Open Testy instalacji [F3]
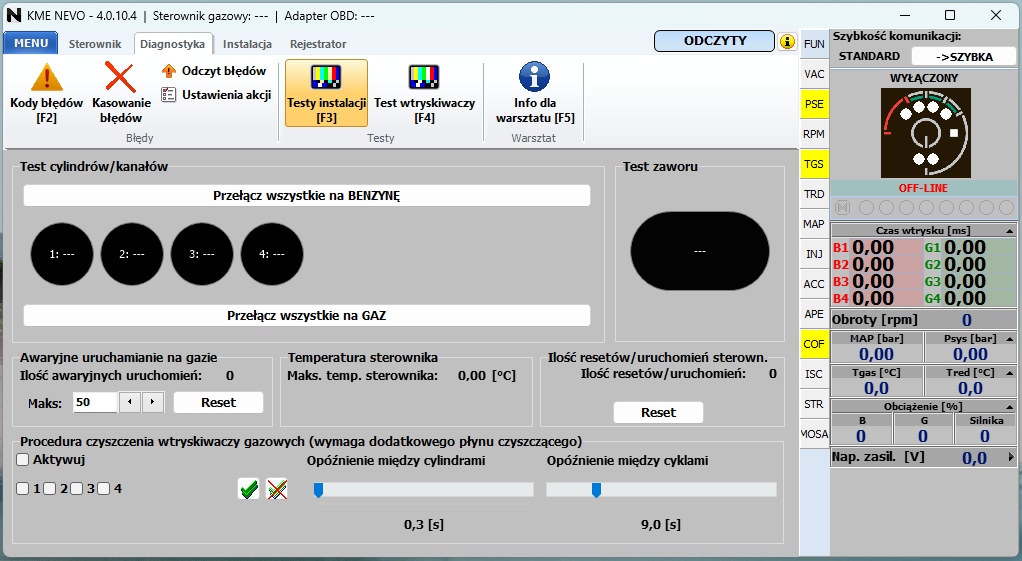1022x561 pixels. (x=327, y=93)
